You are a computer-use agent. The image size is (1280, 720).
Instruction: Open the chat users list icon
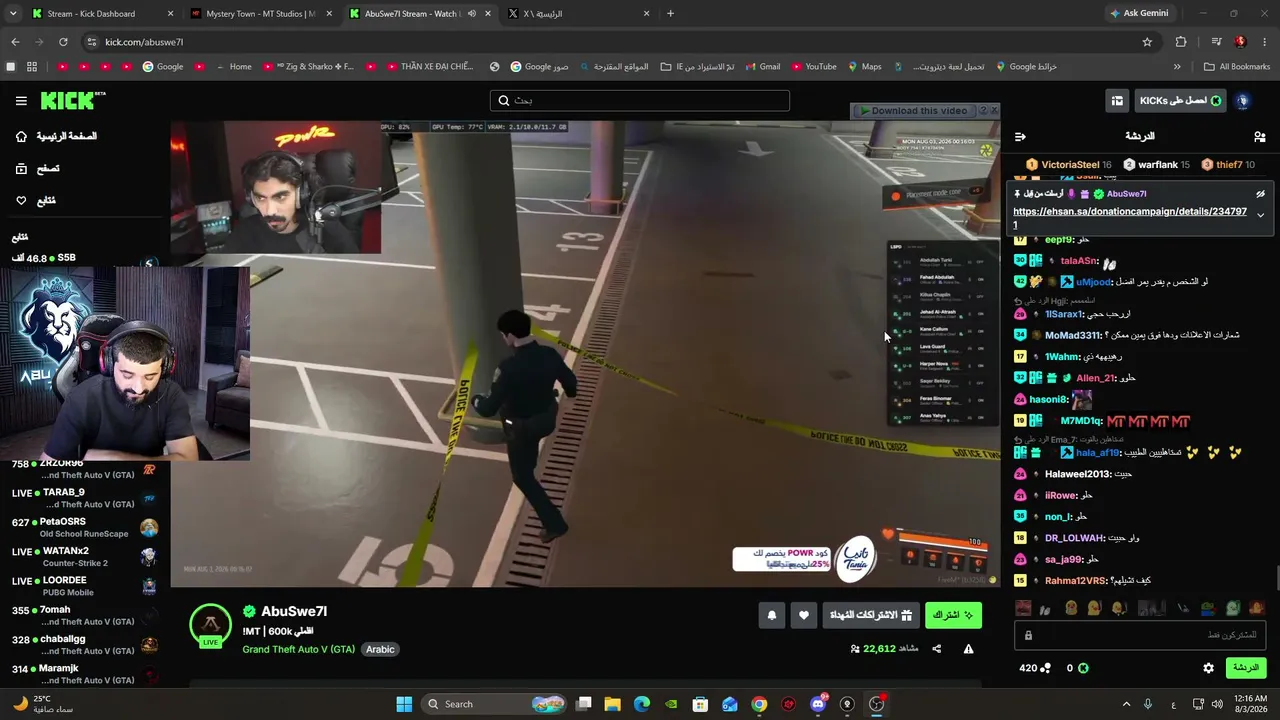(x=1259, y=136)
